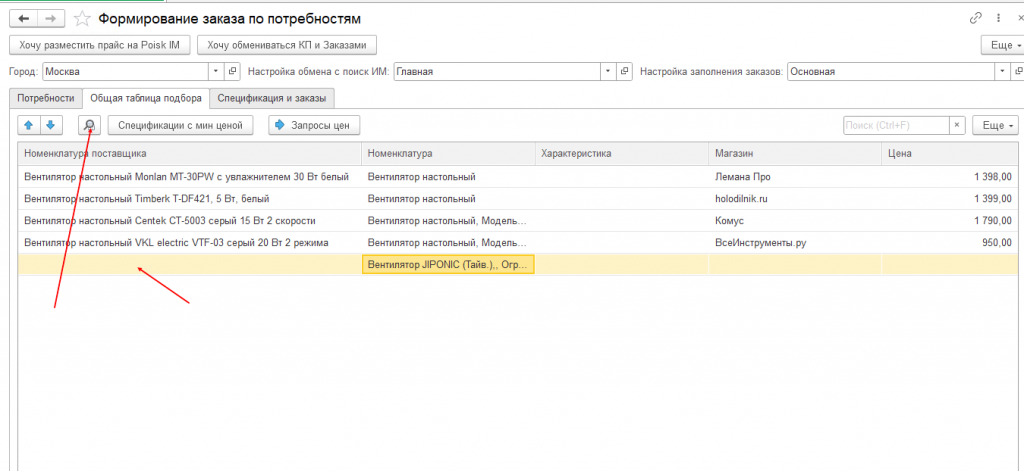Copy link with the chain icon
1024x471 pixels.
pyautogui.click(x=976, y=18)
